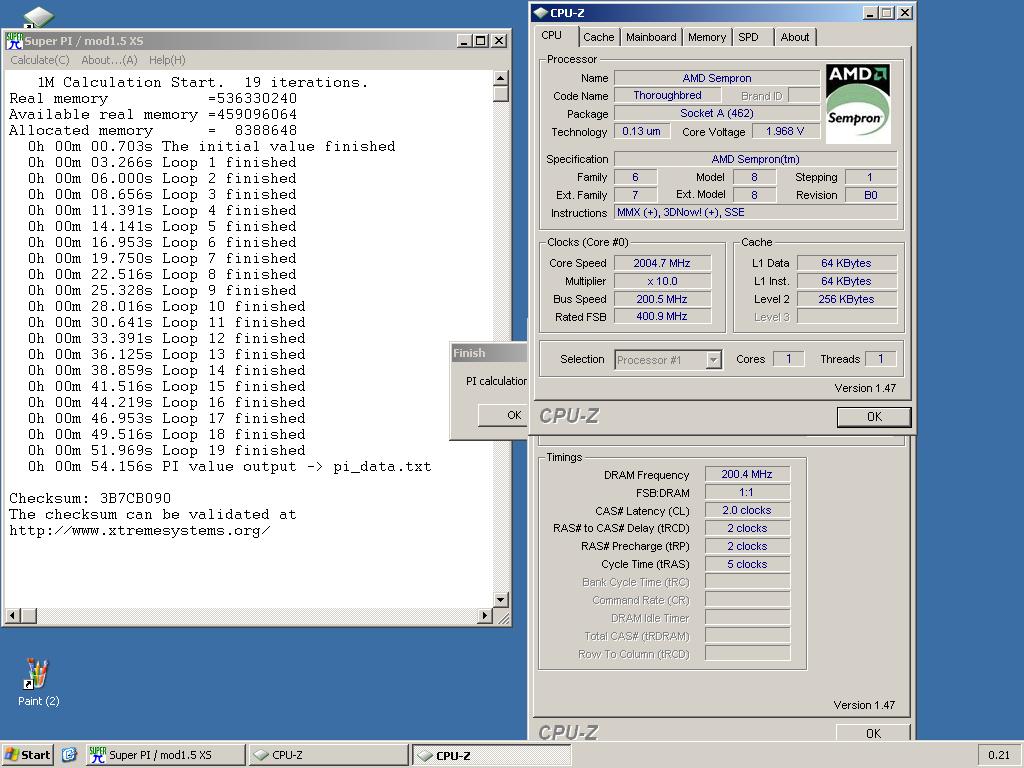Click Super PI horizontal scrollbar left arrow
The width and height of the screenshot is (1024, 768).
coord(13,615)
